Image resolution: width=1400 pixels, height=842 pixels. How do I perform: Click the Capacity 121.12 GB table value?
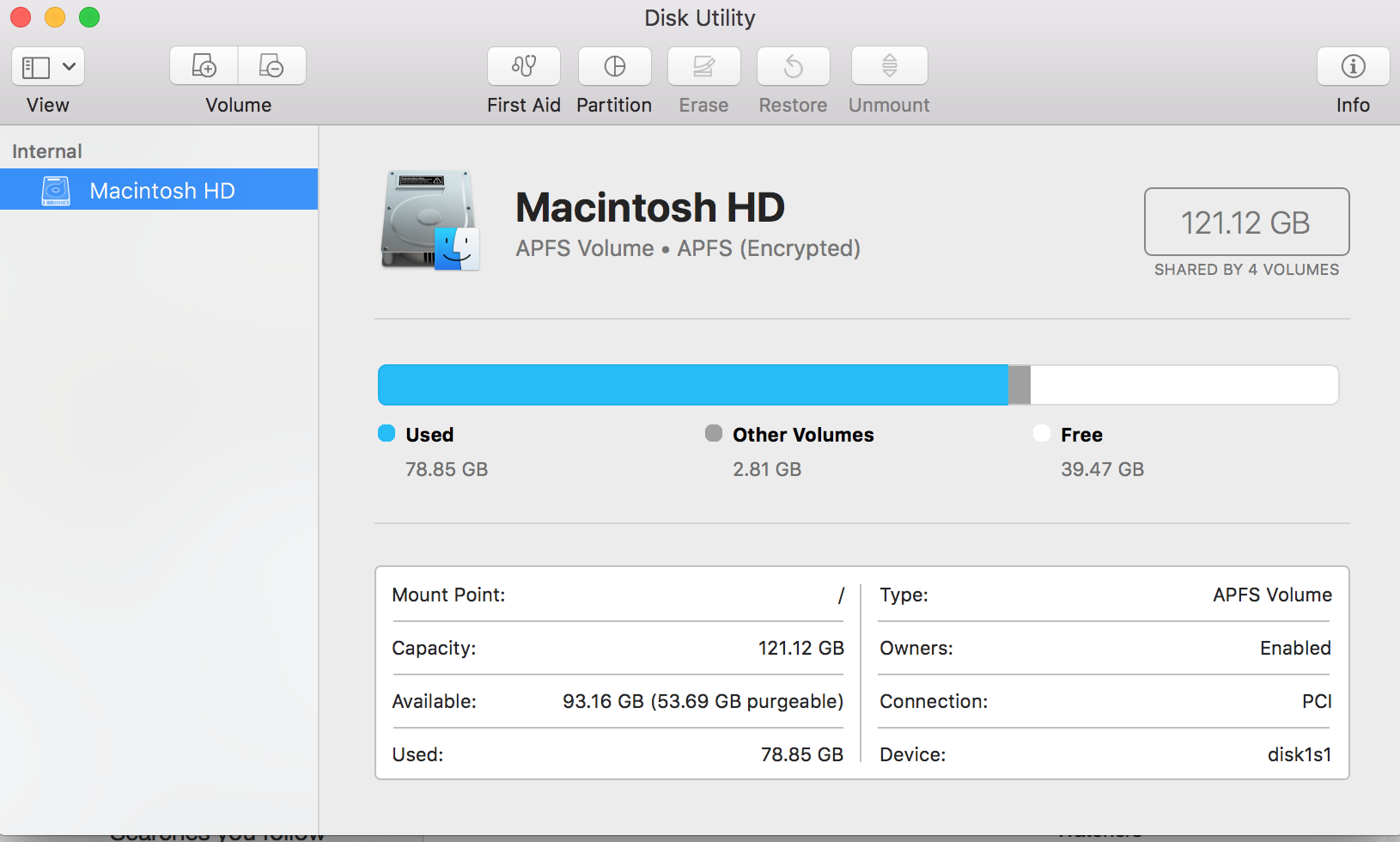[800, 648]
